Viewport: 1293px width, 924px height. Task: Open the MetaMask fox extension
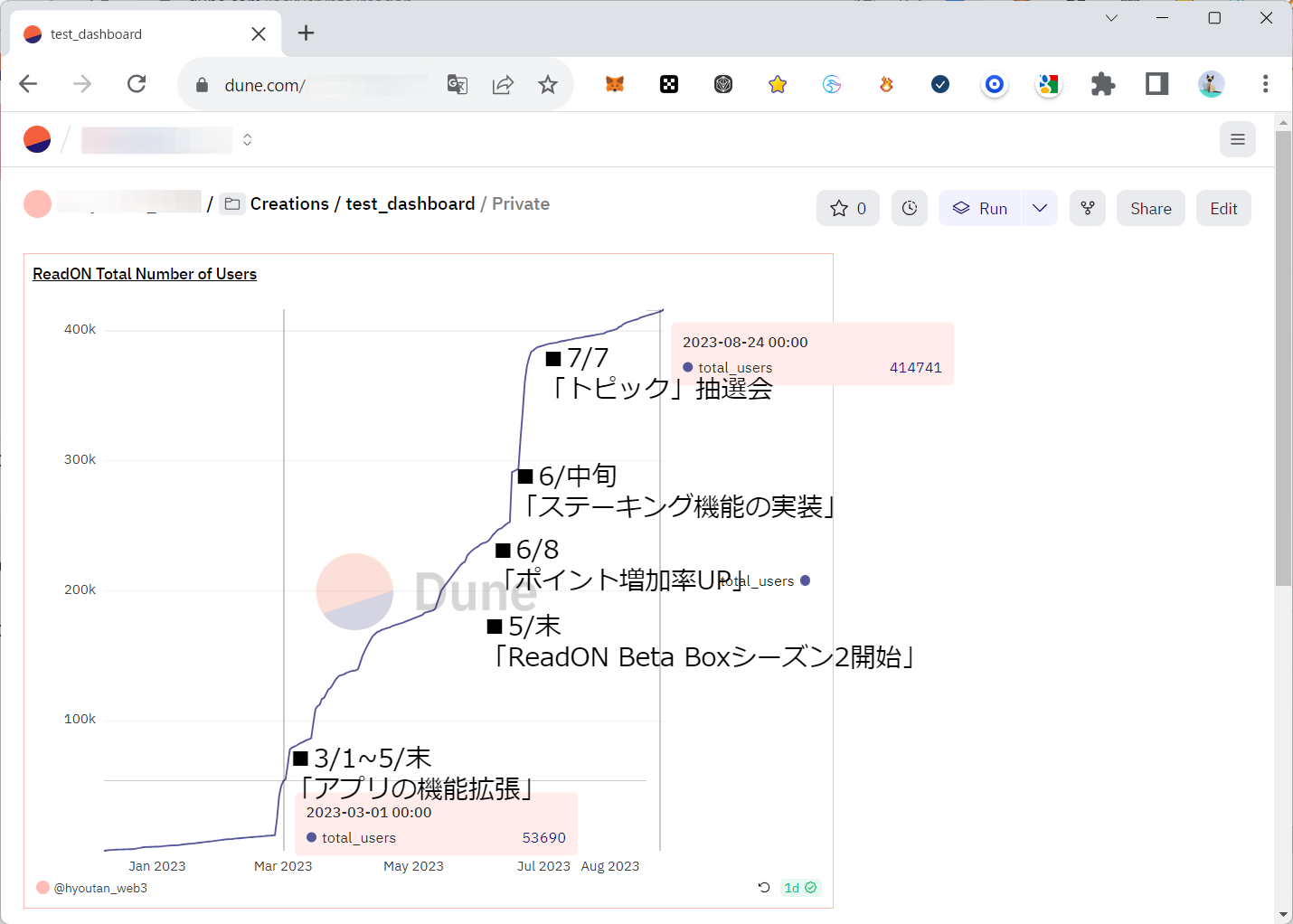coord(615,85)
